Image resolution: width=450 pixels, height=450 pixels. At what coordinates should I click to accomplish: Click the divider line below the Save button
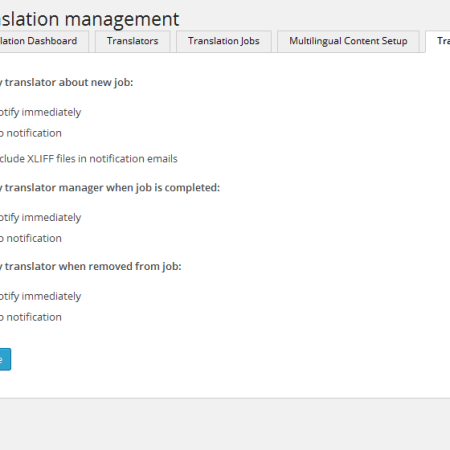pos(225,398)
